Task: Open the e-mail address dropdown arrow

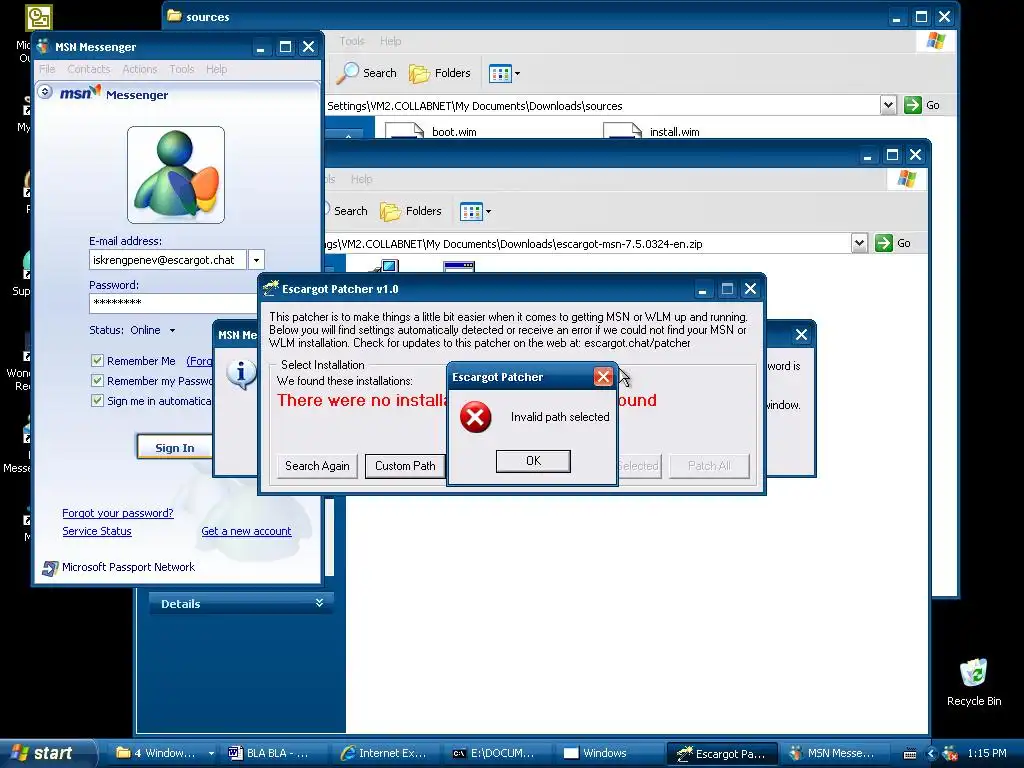Action: click(x=256, y=260)
